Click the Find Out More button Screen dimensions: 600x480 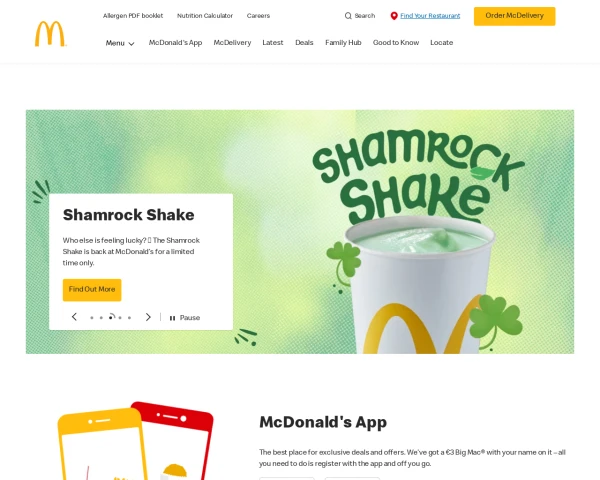point(92,290)
